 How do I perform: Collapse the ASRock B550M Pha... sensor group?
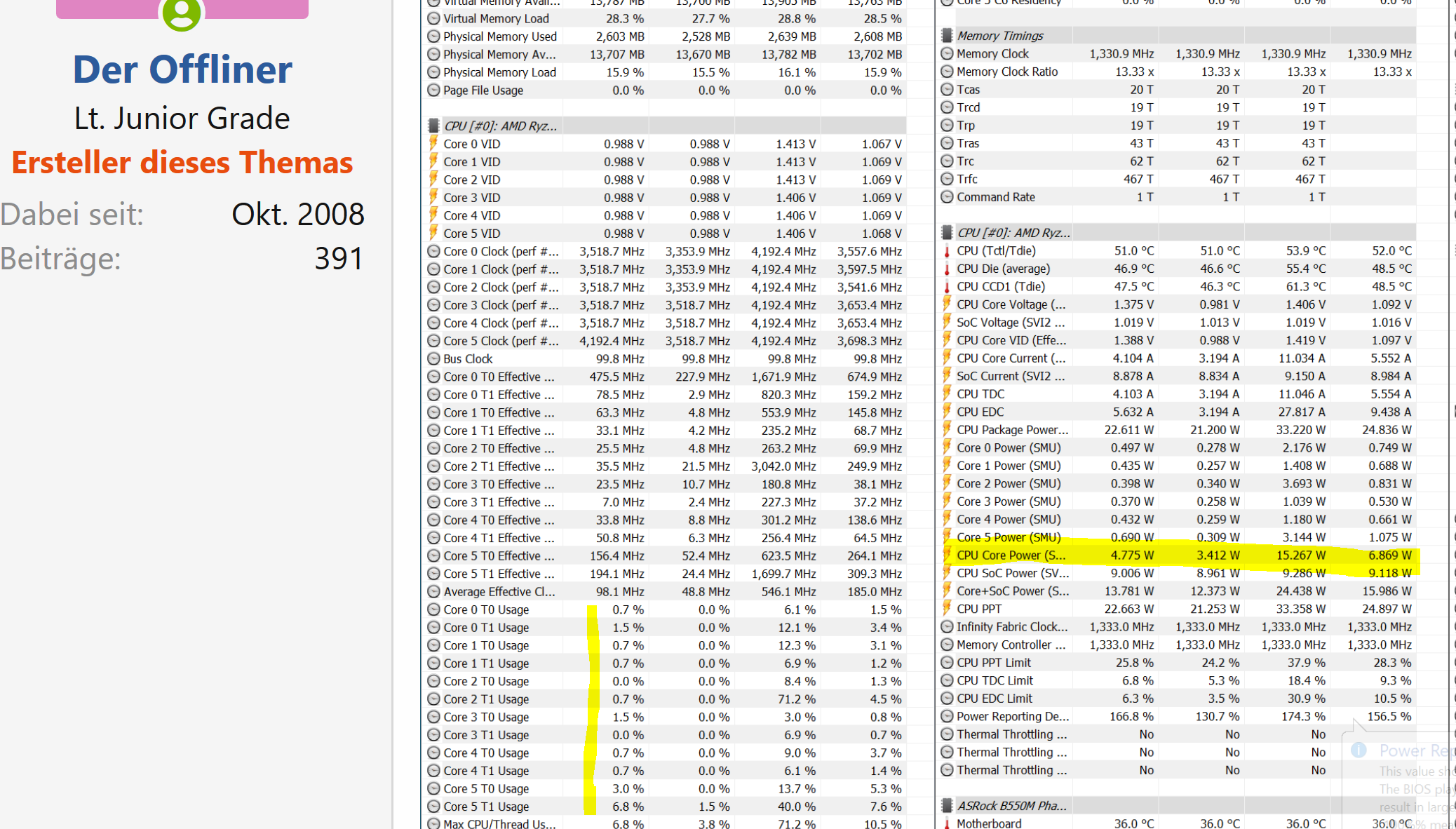coord(1011,805)
